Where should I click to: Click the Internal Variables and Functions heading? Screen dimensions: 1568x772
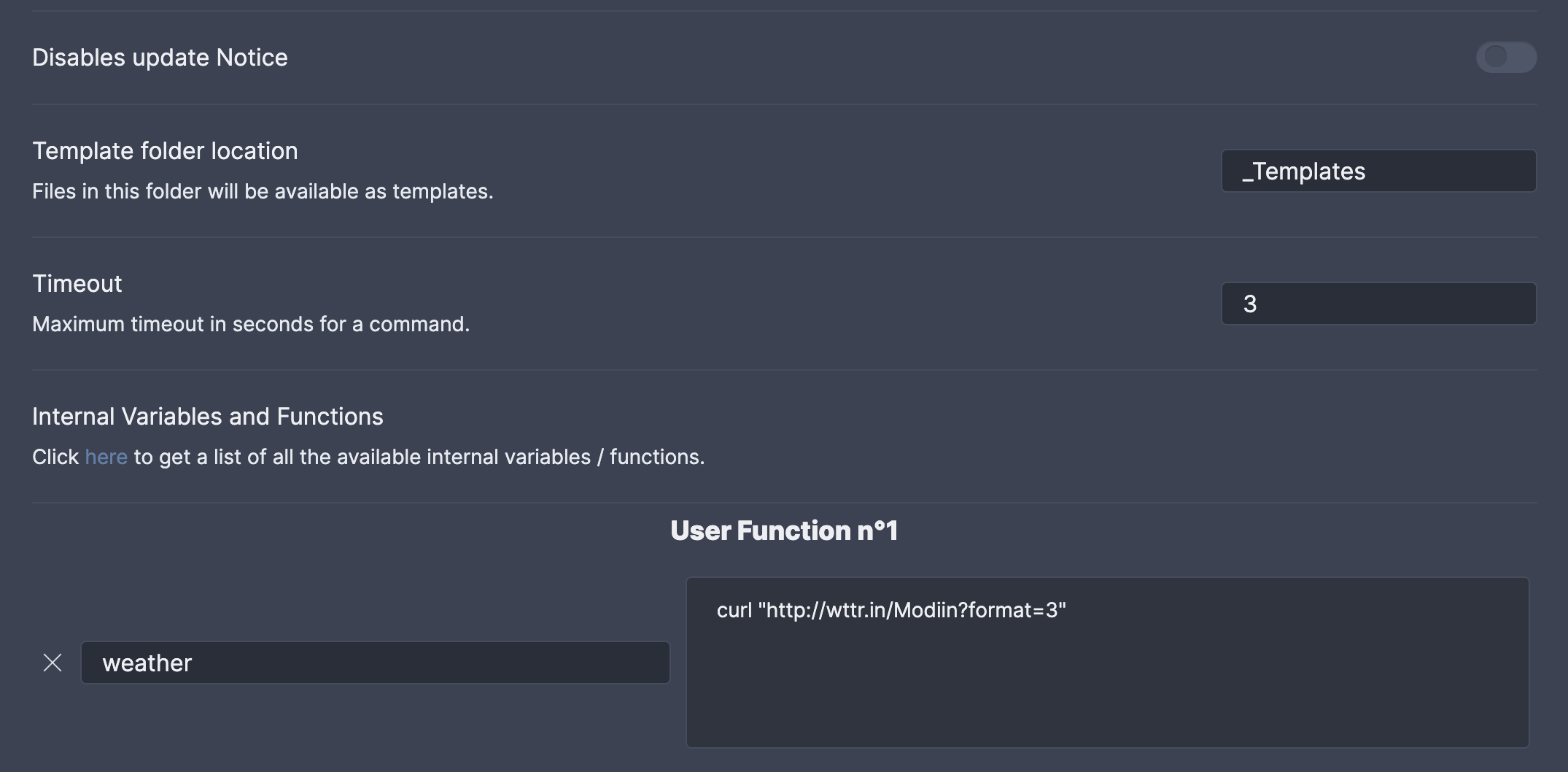pos(207,416)
